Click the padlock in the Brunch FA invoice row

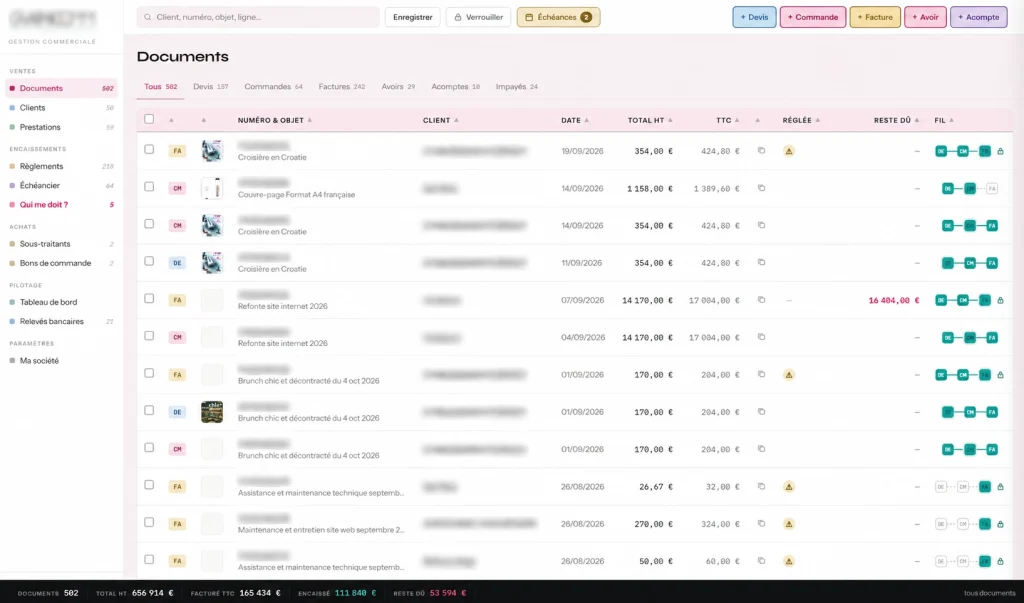[1000, 375]
